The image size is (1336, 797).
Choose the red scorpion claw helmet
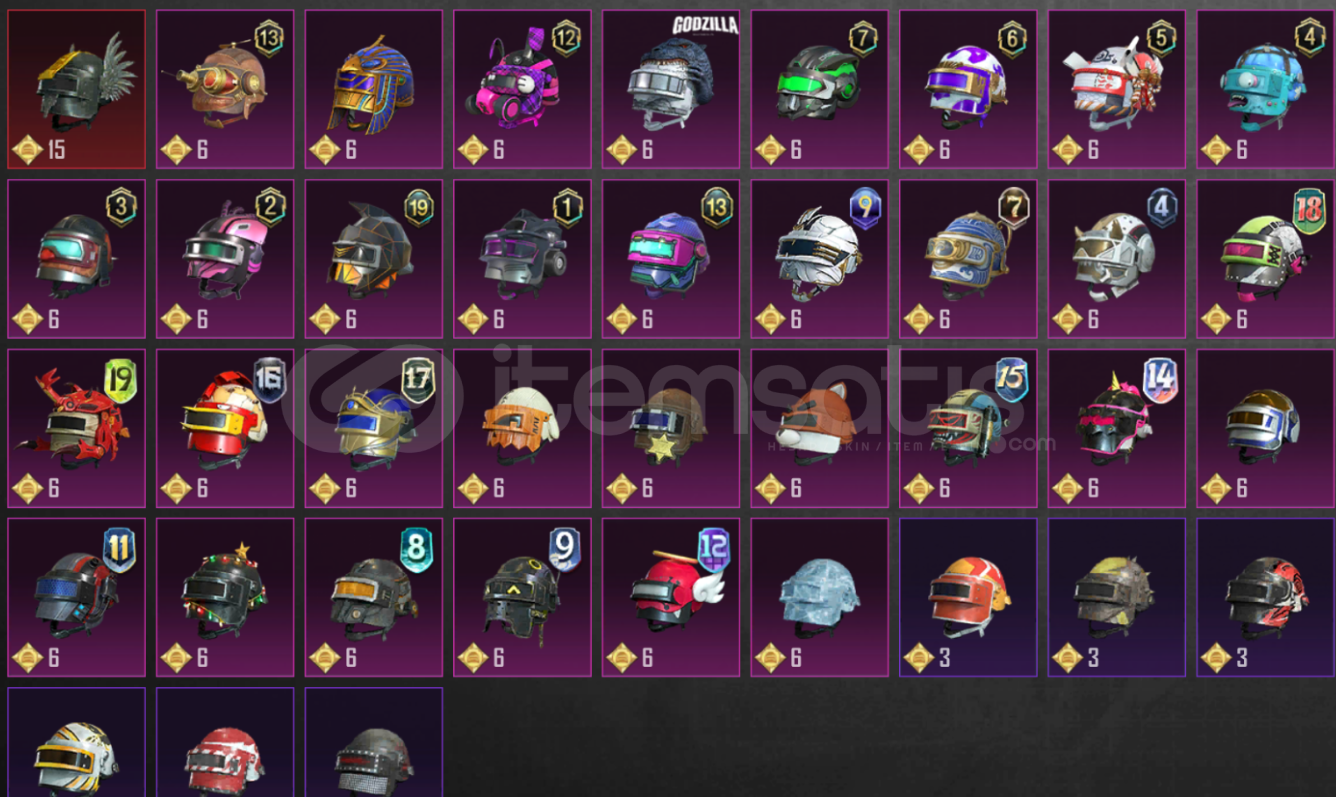click(76, 428)
